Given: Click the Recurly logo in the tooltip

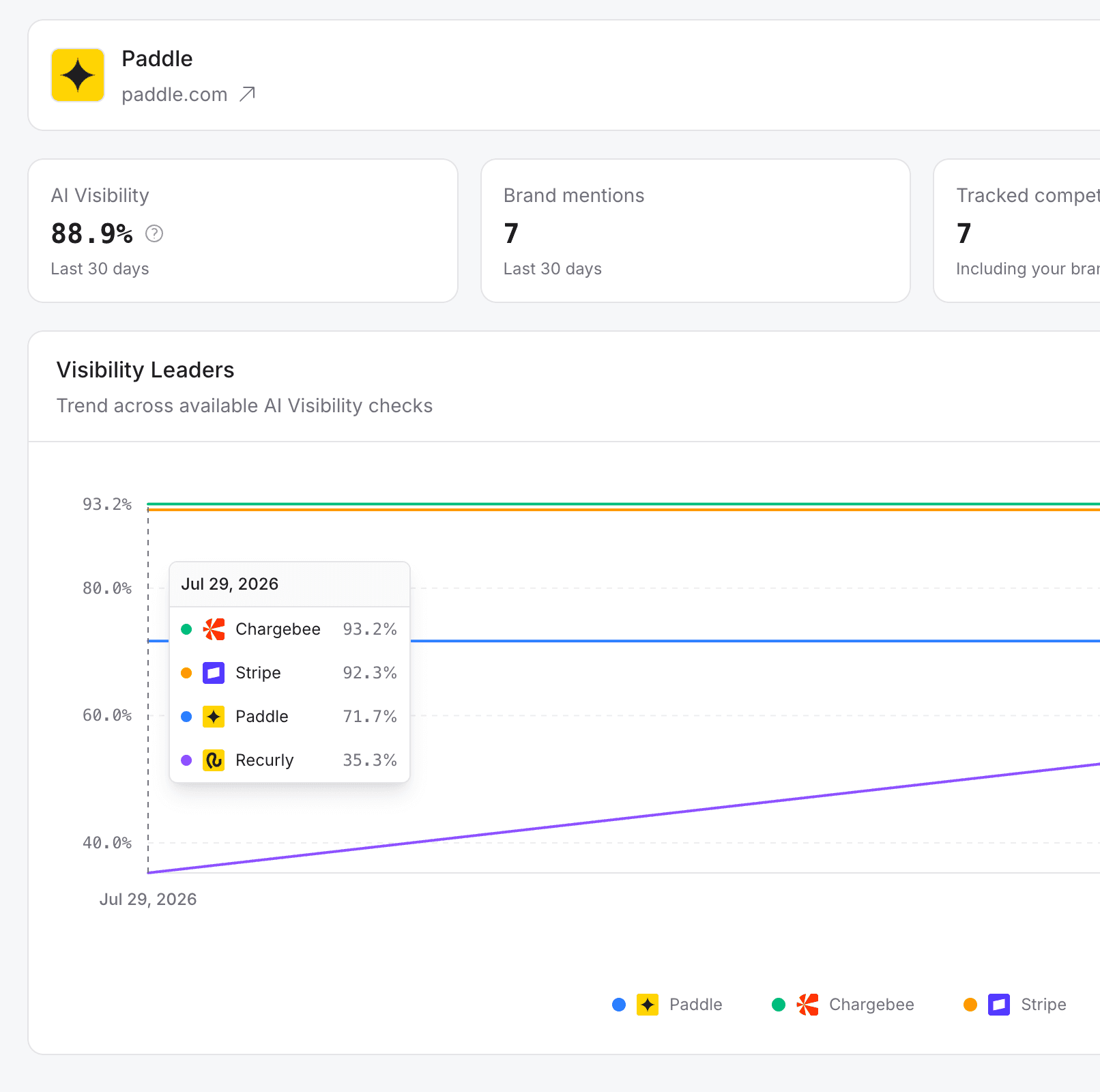Looking at the screenshot, I should pos(214,760).
